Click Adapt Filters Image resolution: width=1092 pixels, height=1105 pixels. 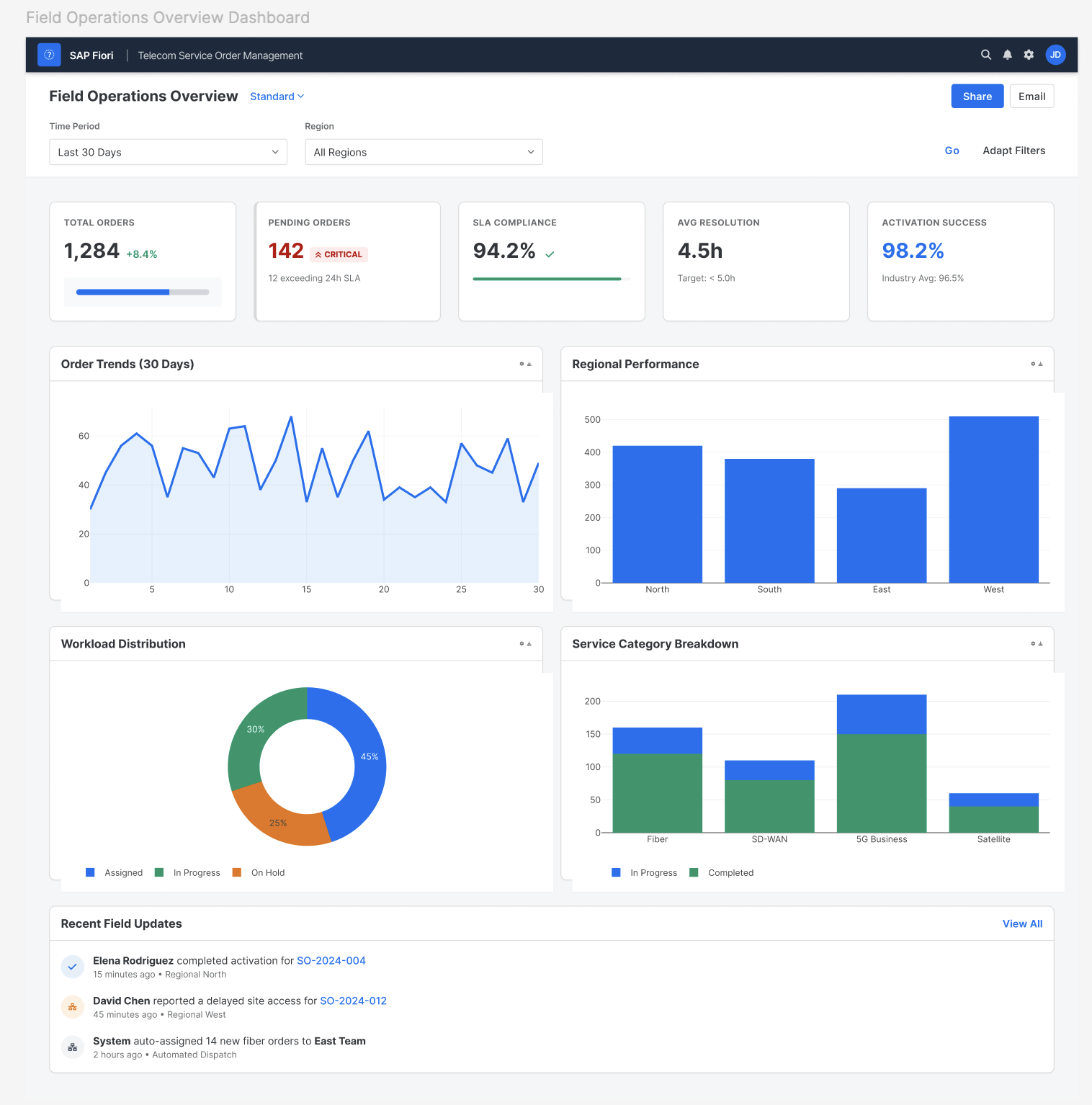coord(1014,151)
